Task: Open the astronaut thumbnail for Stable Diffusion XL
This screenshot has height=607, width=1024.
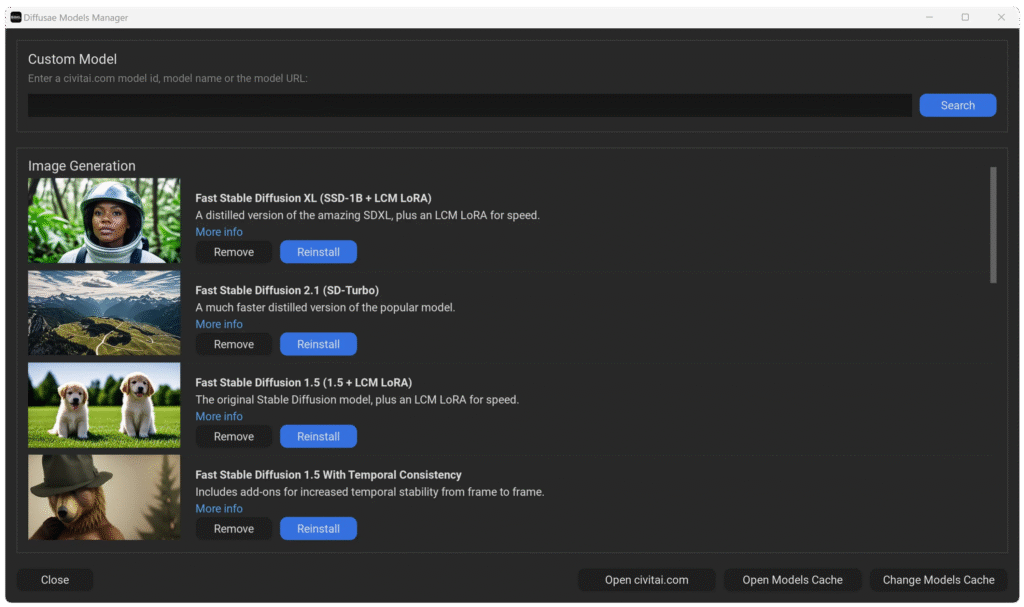Action: coord(104,221)
